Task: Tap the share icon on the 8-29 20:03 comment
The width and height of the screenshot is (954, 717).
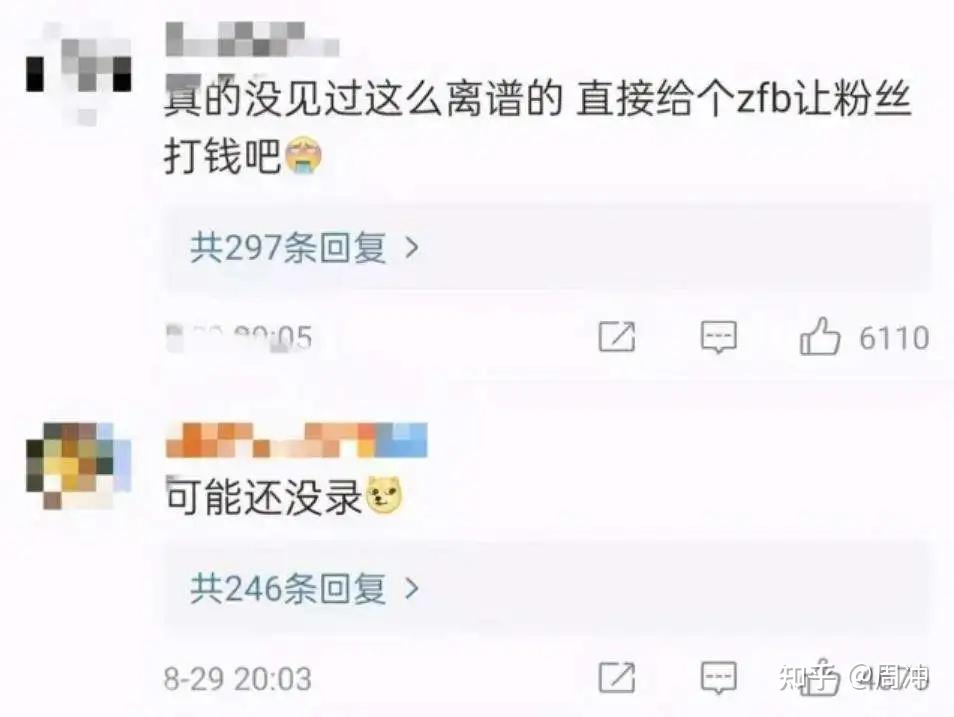Action: point(617,677)
